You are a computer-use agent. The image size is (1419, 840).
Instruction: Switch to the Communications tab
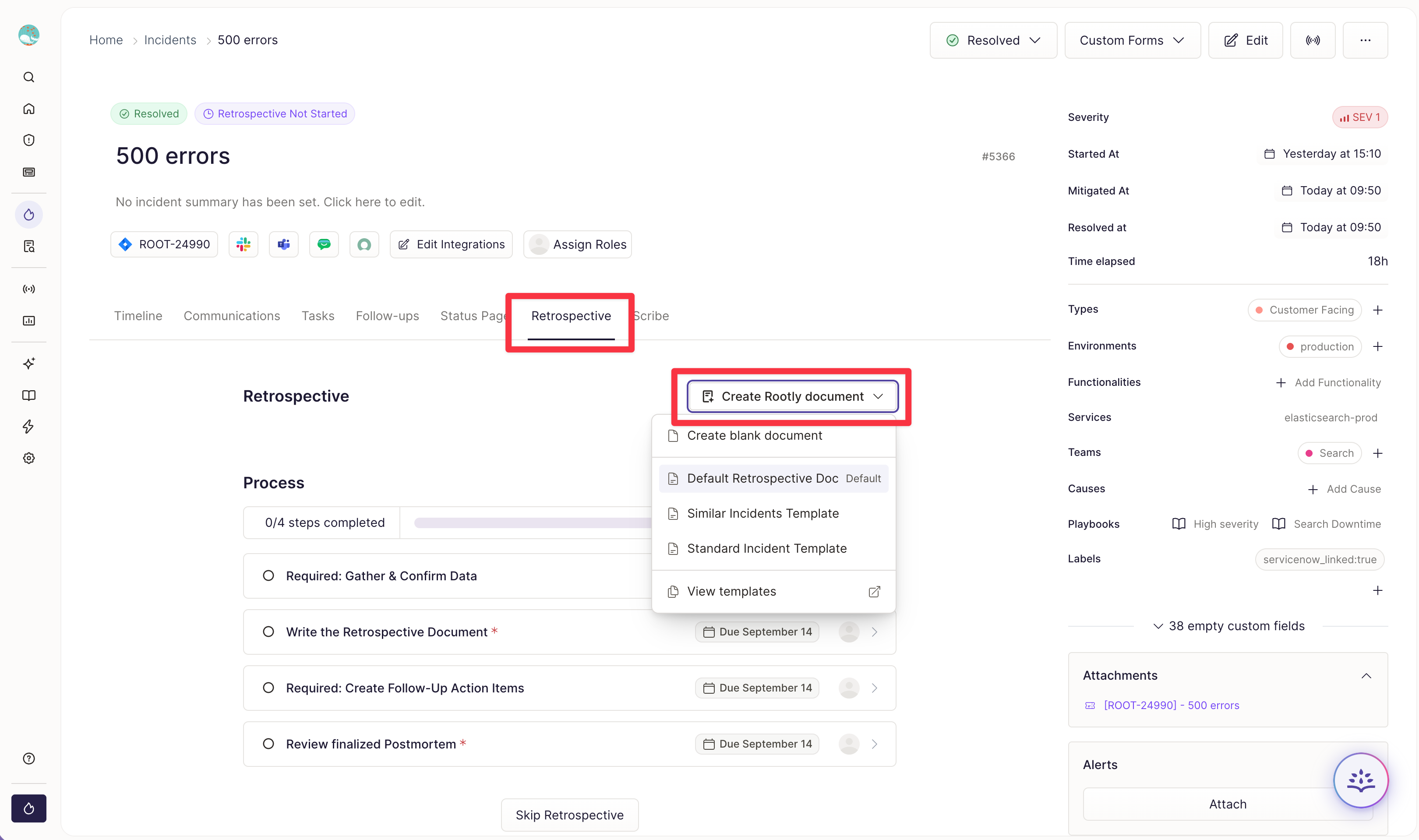coord(232,316)
